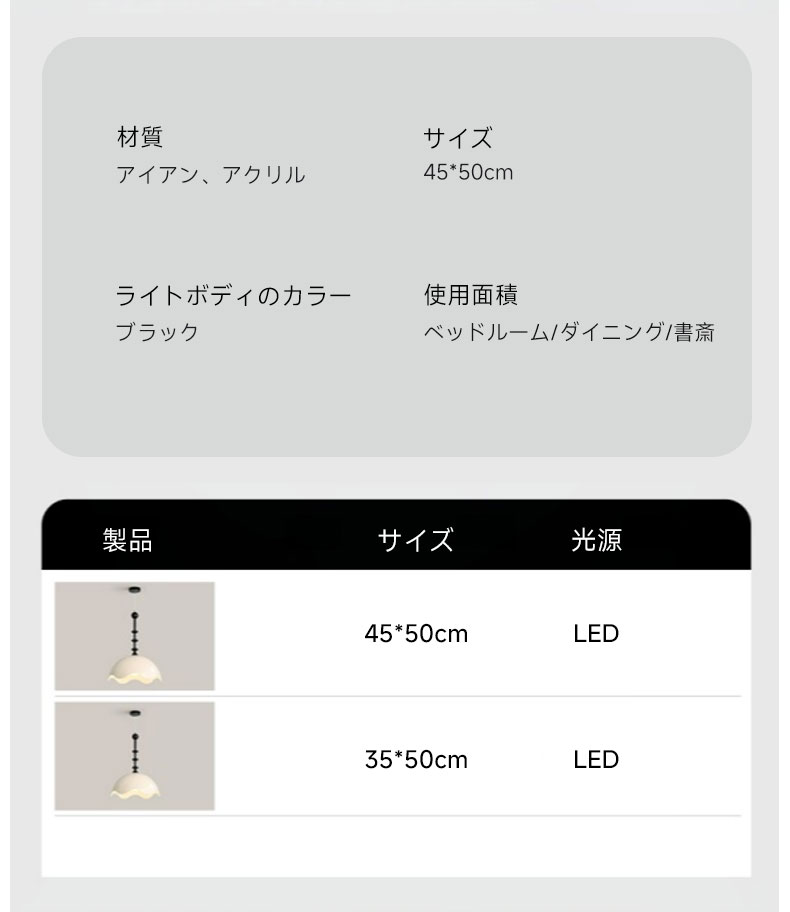Screen dimensions: 790x912
Task: Click LED in the first product row
Action: [596, 633]
